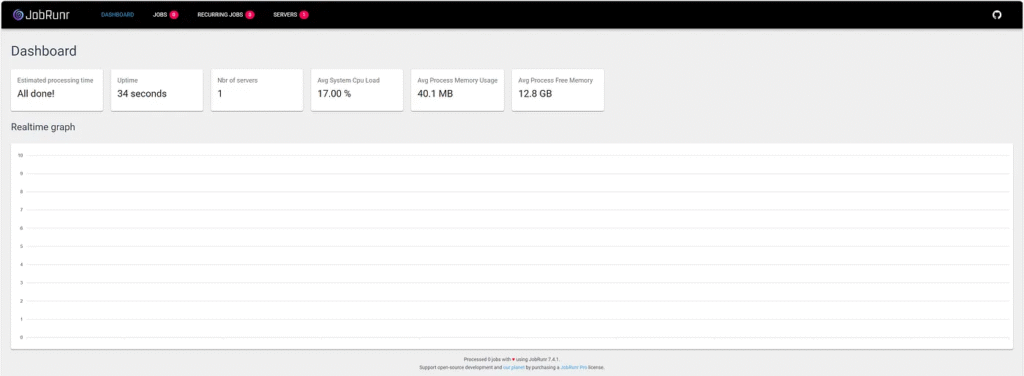Click the 'Dashboard' page heading
This screenshot has height=376, width=1024.
pyautogui.click(x=44, y=51)
